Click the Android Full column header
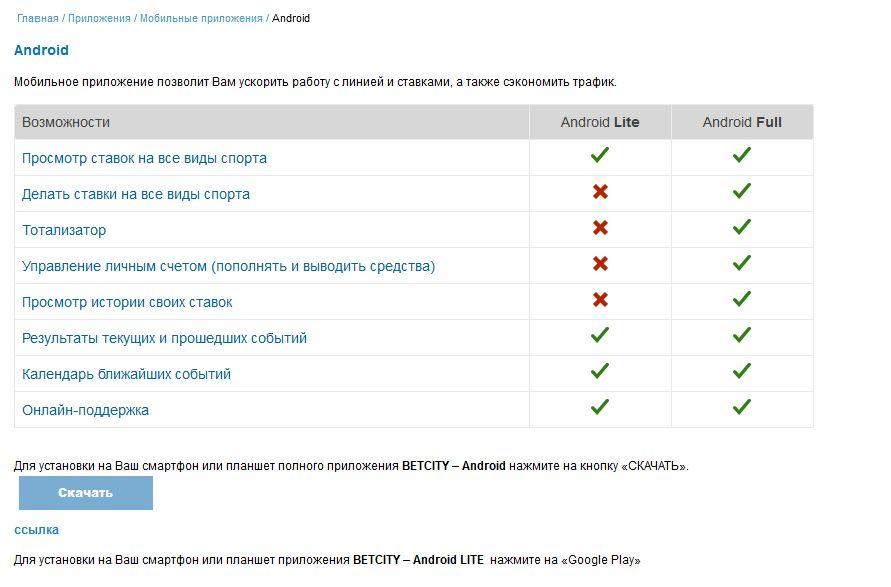 pyautogui.click(x=742, y=122)
